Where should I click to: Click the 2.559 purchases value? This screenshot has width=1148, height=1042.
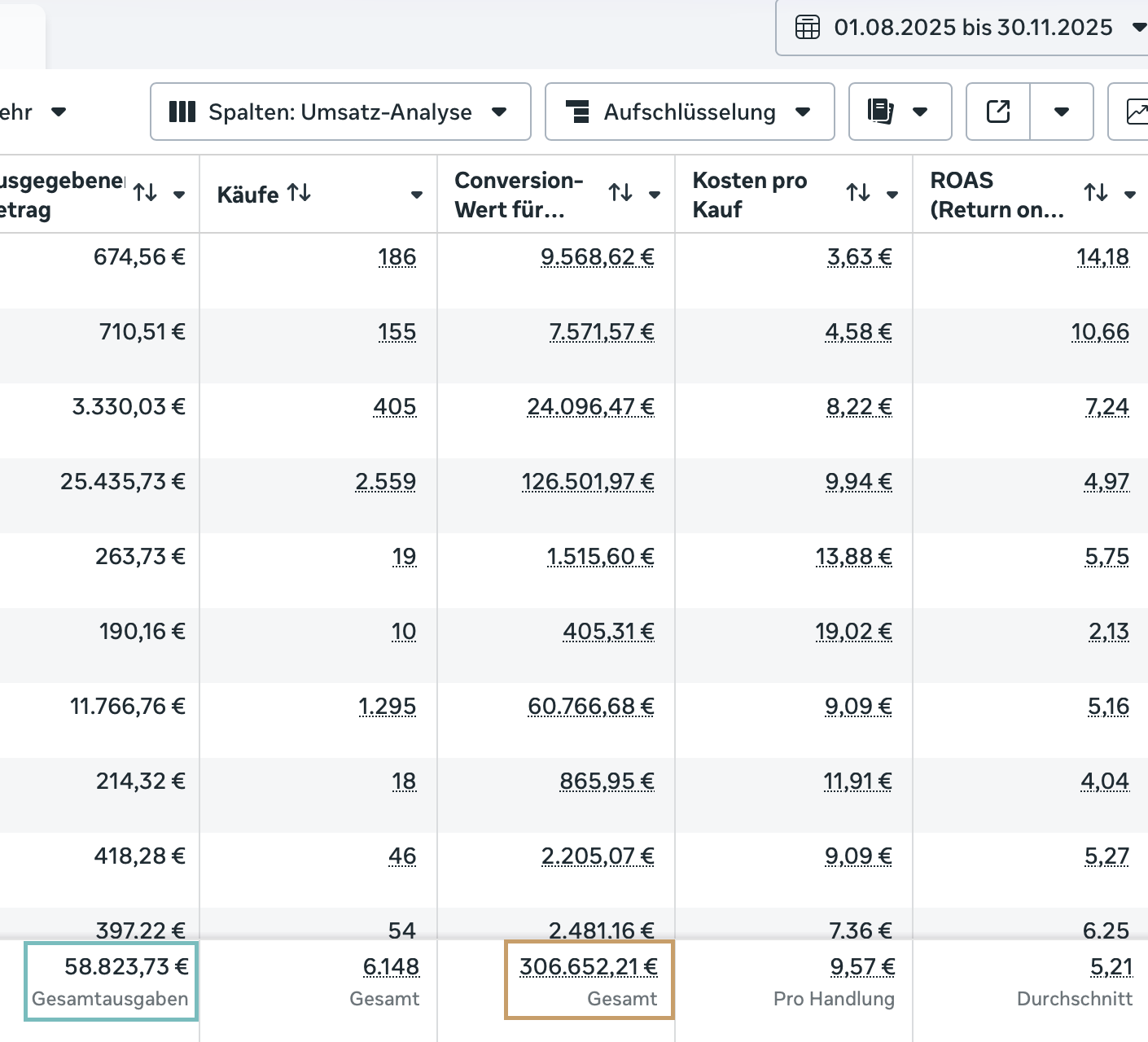[x=386, y=482]
